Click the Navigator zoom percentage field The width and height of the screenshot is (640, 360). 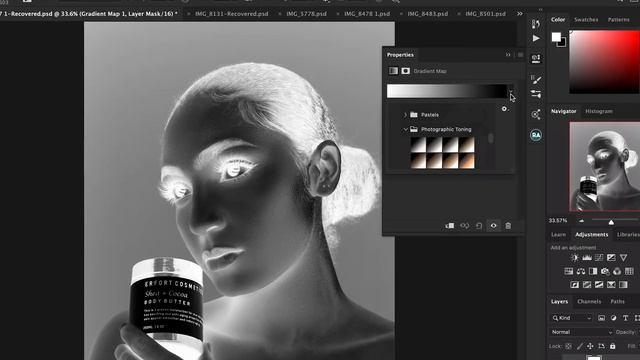tap(558, 220)
